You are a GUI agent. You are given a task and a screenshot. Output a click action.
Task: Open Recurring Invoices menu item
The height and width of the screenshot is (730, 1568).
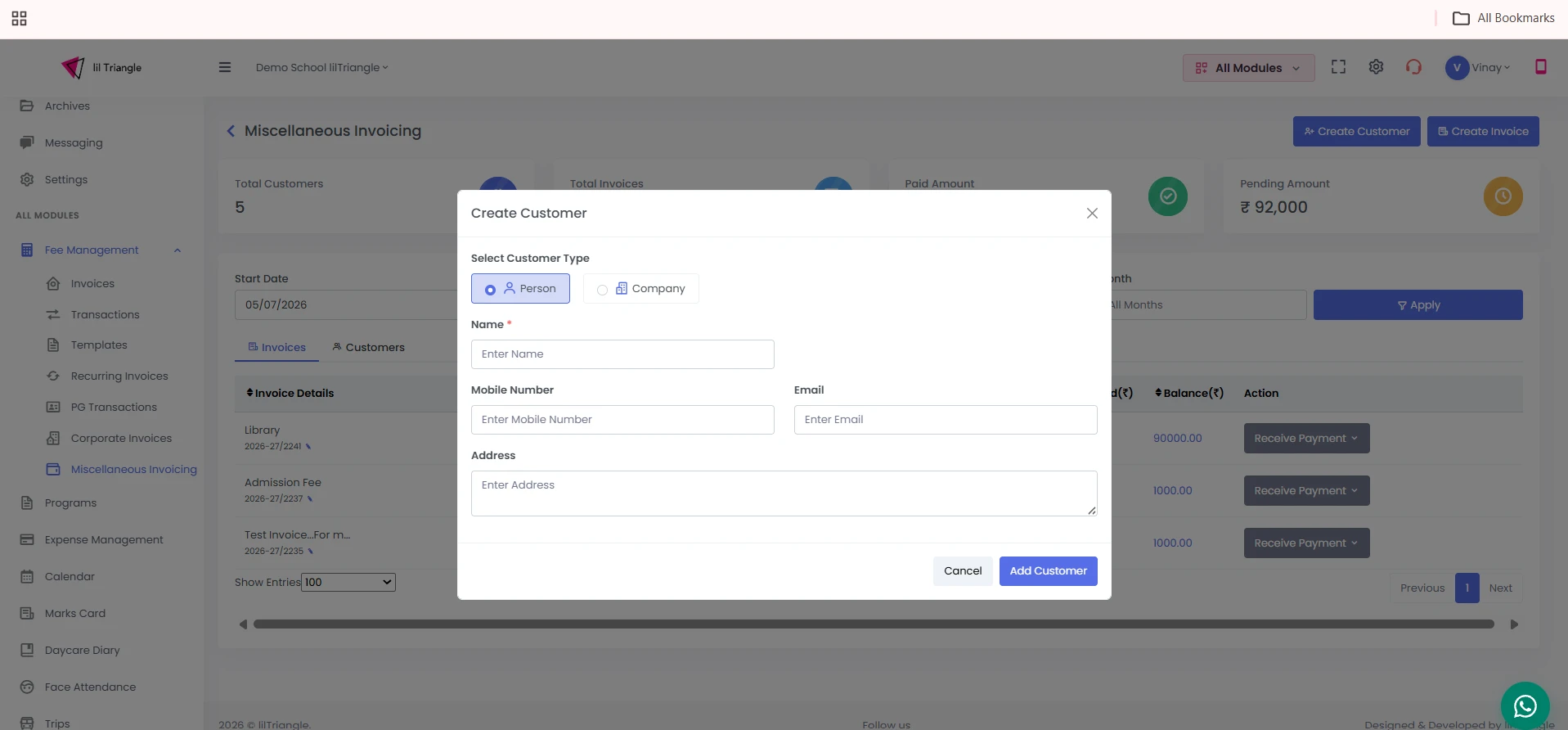[x=119, y=376]
